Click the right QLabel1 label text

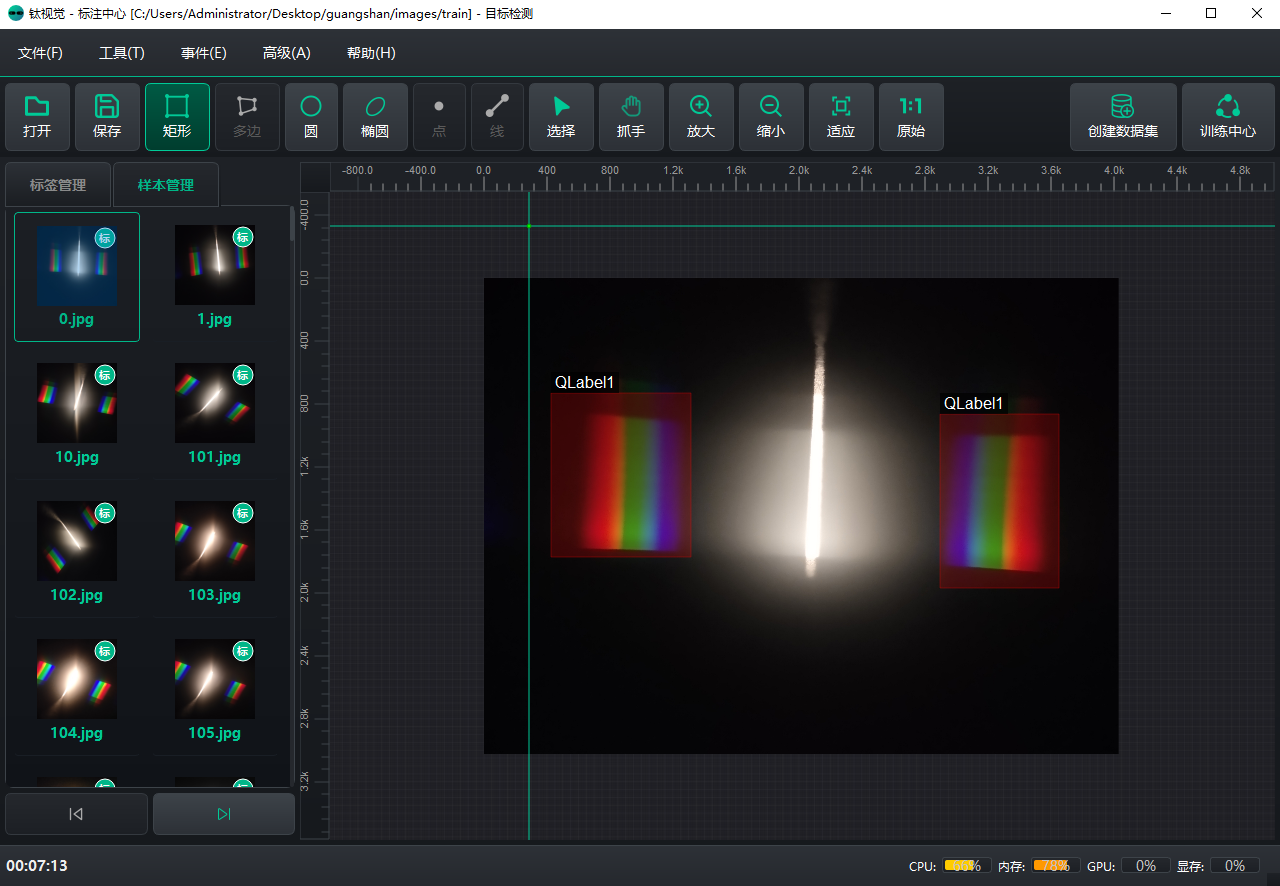(973, 403)
